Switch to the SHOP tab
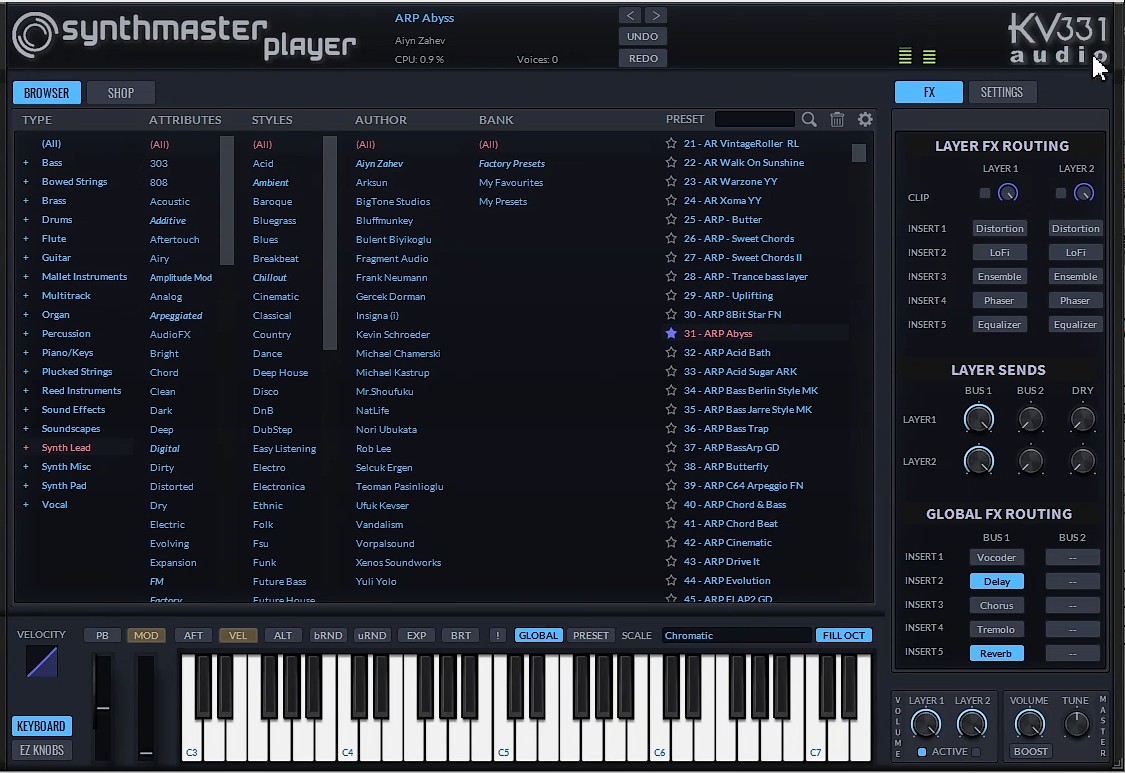This screenshot has height=773, width=1125. [x=120, y=92]
